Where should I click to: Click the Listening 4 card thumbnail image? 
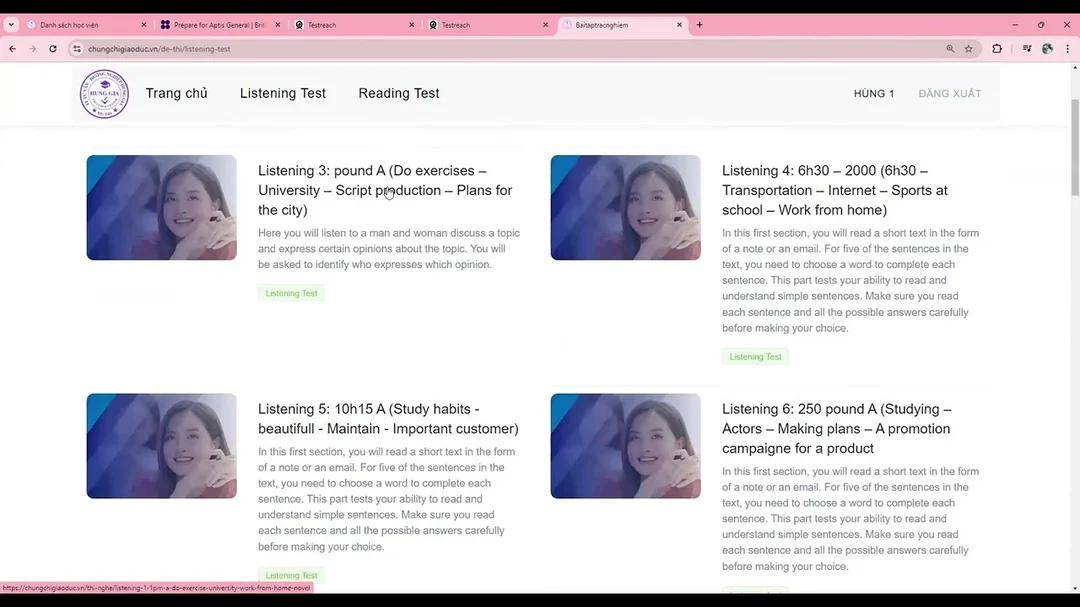[625, 207]
